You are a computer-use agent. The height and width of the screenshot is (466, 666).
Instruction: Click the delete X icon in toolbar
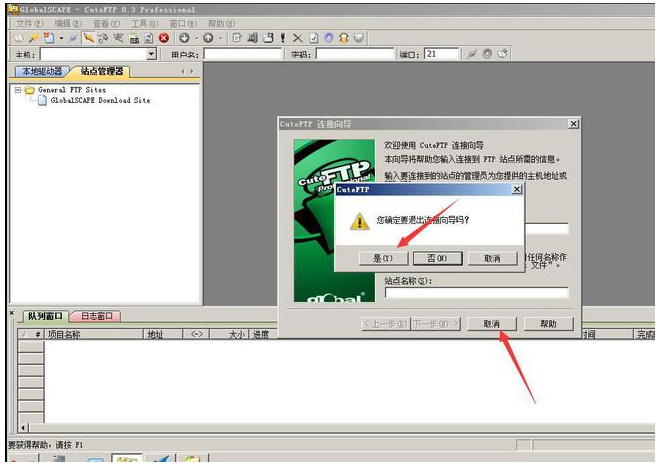(x=297, y=38)
